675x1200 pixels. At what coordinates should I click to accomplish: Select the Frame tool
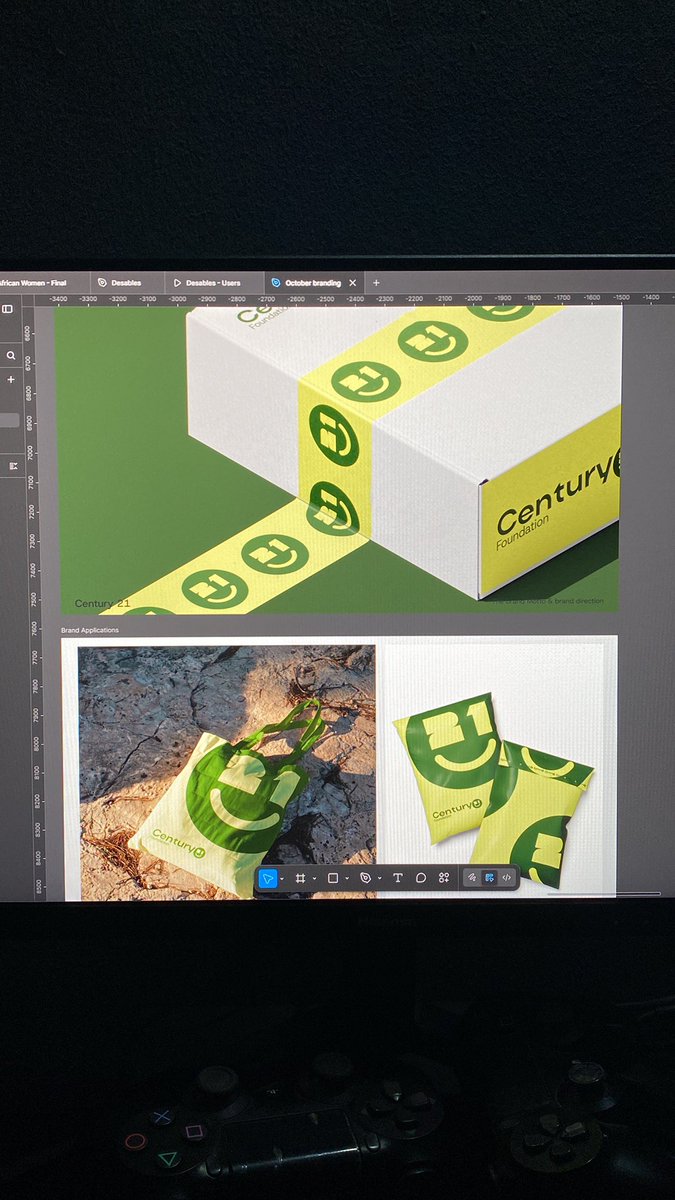pyautogui.click(x=300, y=878)
